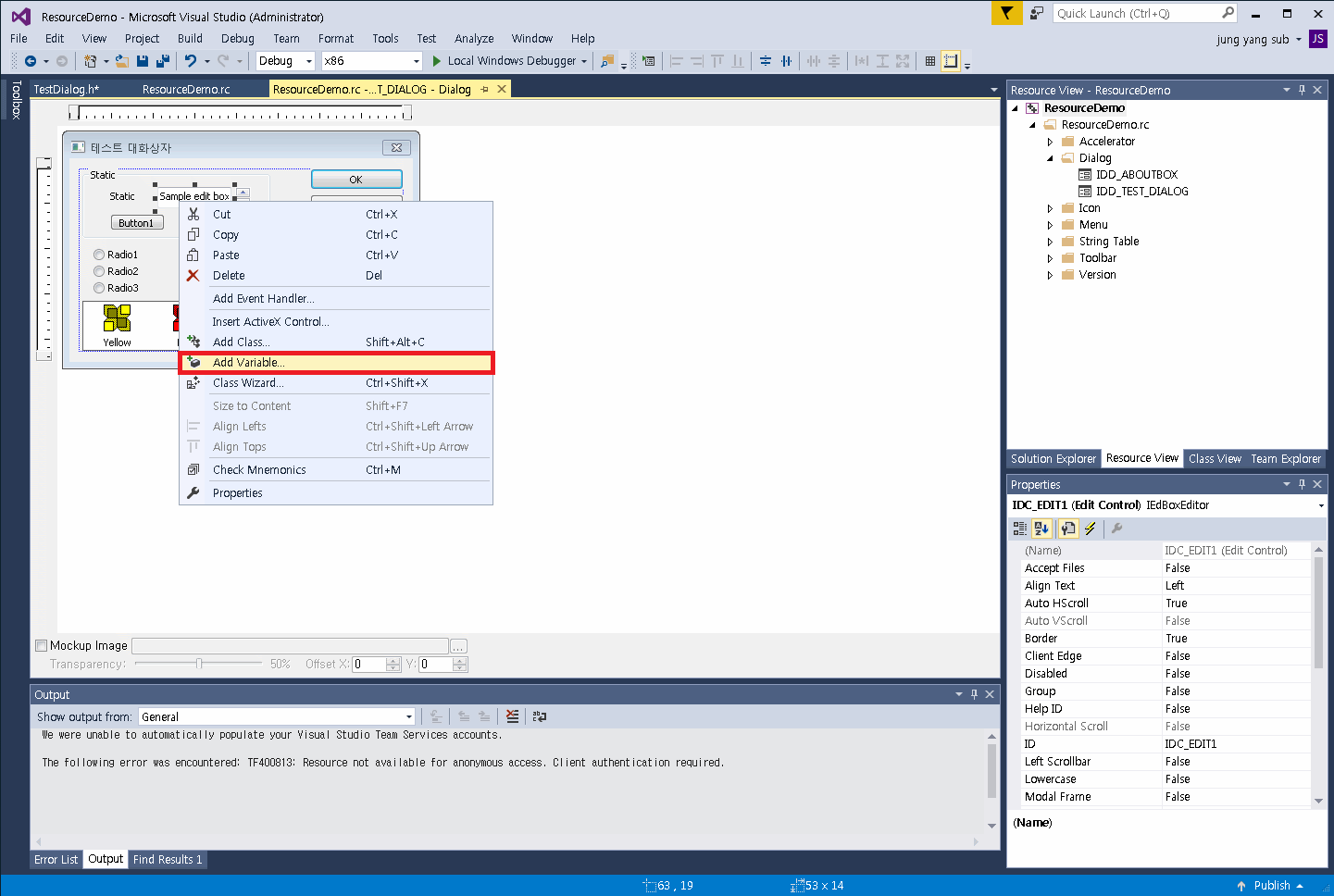Click the New Project toolbar icon
This screenshot has height=896, width=1334.
[90, 61]
